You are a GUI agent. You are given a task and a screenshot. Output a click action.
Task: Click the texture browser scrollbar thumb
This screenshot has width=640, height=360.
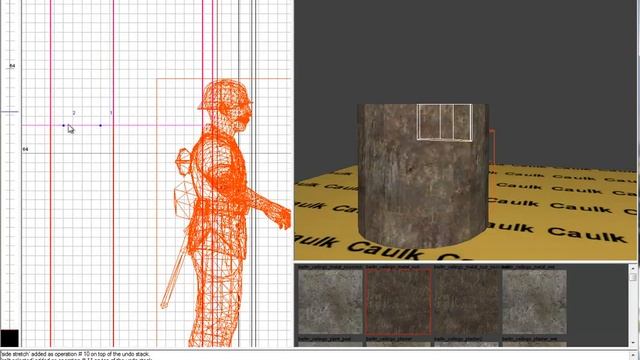[633, 277]
